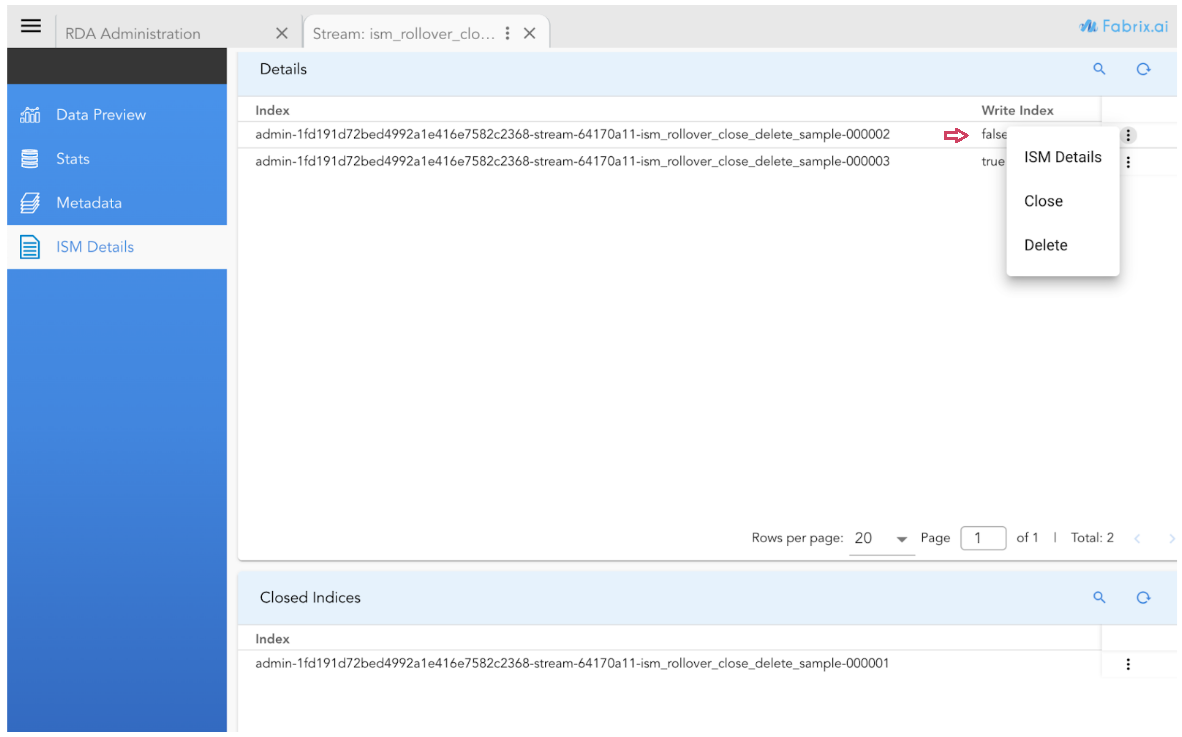Open actions menu for sample-000003 index
The image size is (1182, 737).
[1128, 162]
